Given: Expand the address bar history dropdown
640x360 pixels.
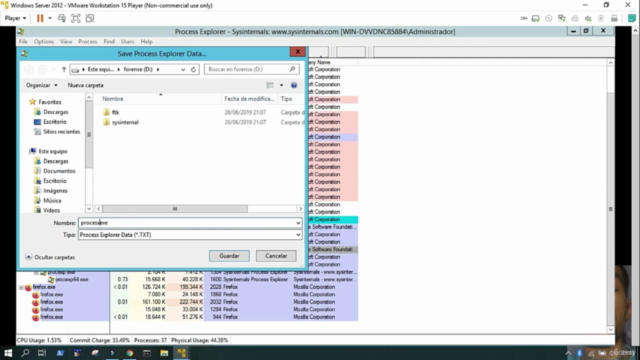Looking at the screenshot, I should [183, 69].
